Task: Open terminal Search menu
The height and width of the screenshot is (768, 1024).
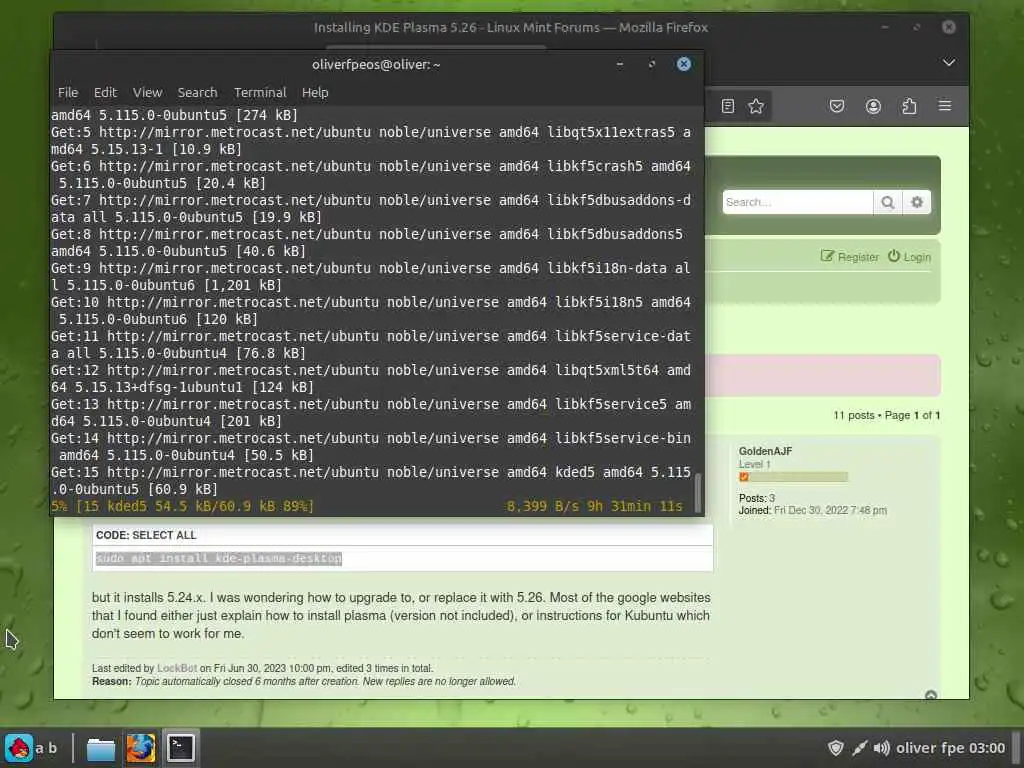Action: (197, 93)
